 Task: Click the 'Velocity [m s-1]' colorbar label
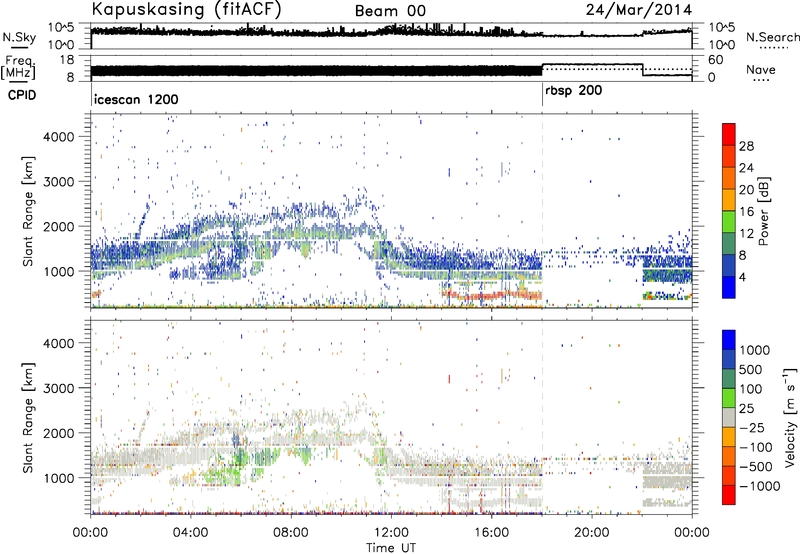[x=790, y=416]
